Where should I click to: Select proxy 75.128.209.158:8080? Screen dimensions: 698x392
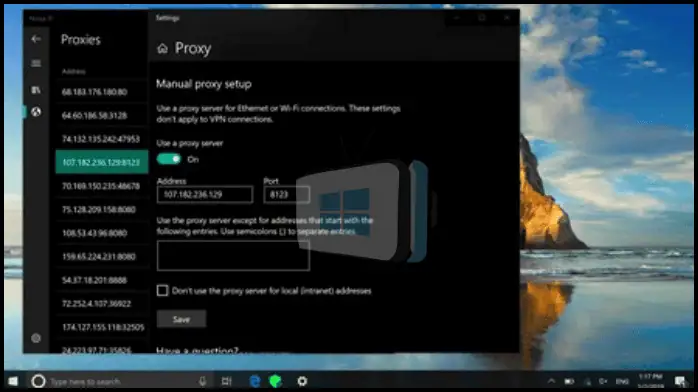pos(101,210)
